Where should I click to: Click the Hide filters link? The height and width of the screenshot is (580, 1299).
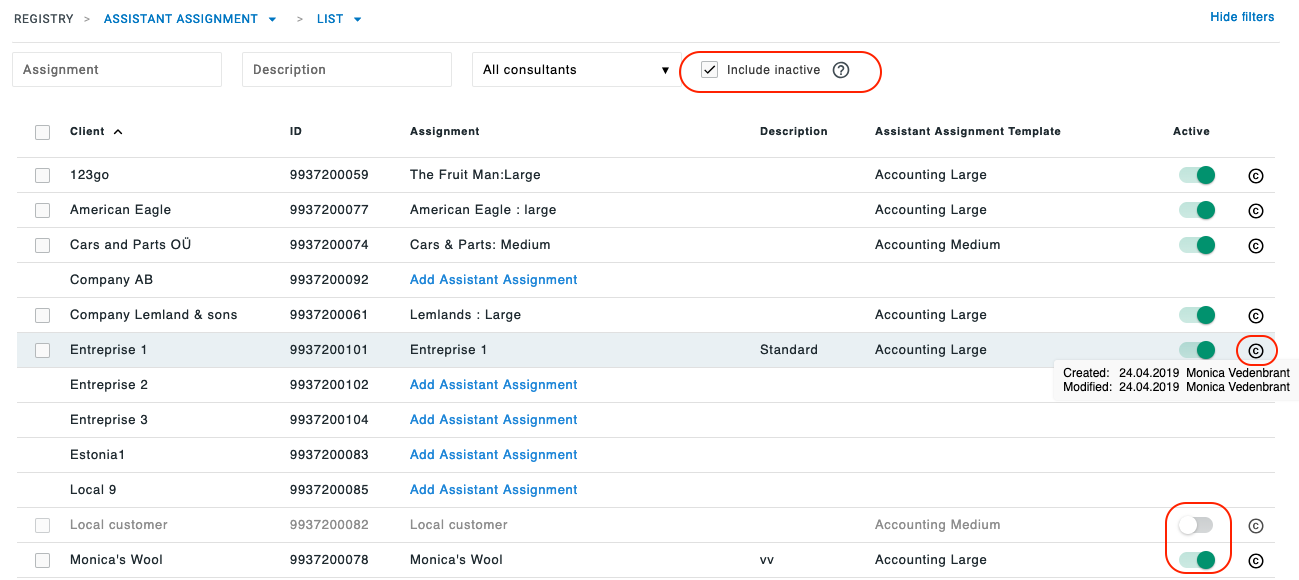(1242, 17)
